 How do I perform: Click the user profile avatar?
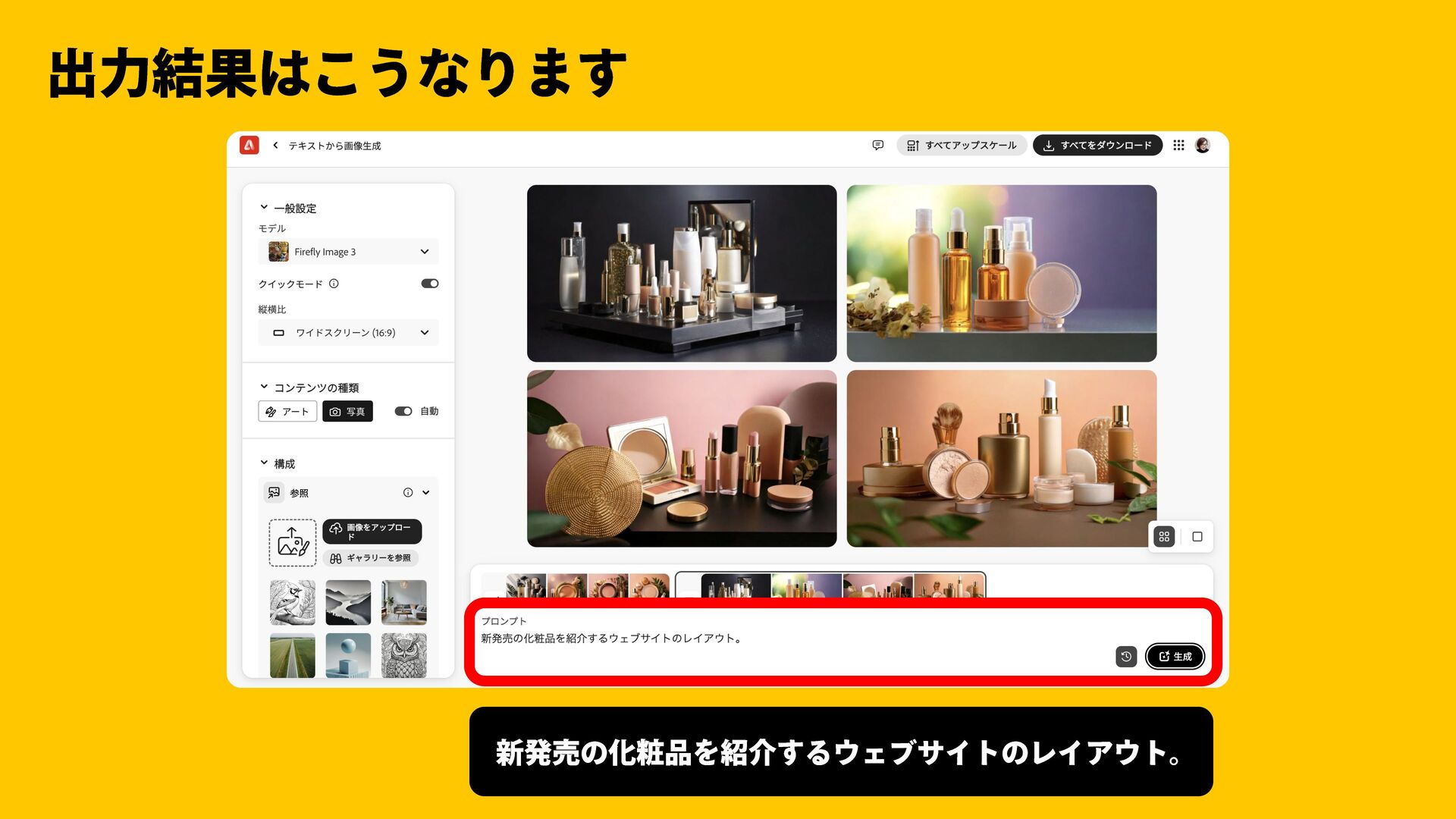tap(1203, 145)
